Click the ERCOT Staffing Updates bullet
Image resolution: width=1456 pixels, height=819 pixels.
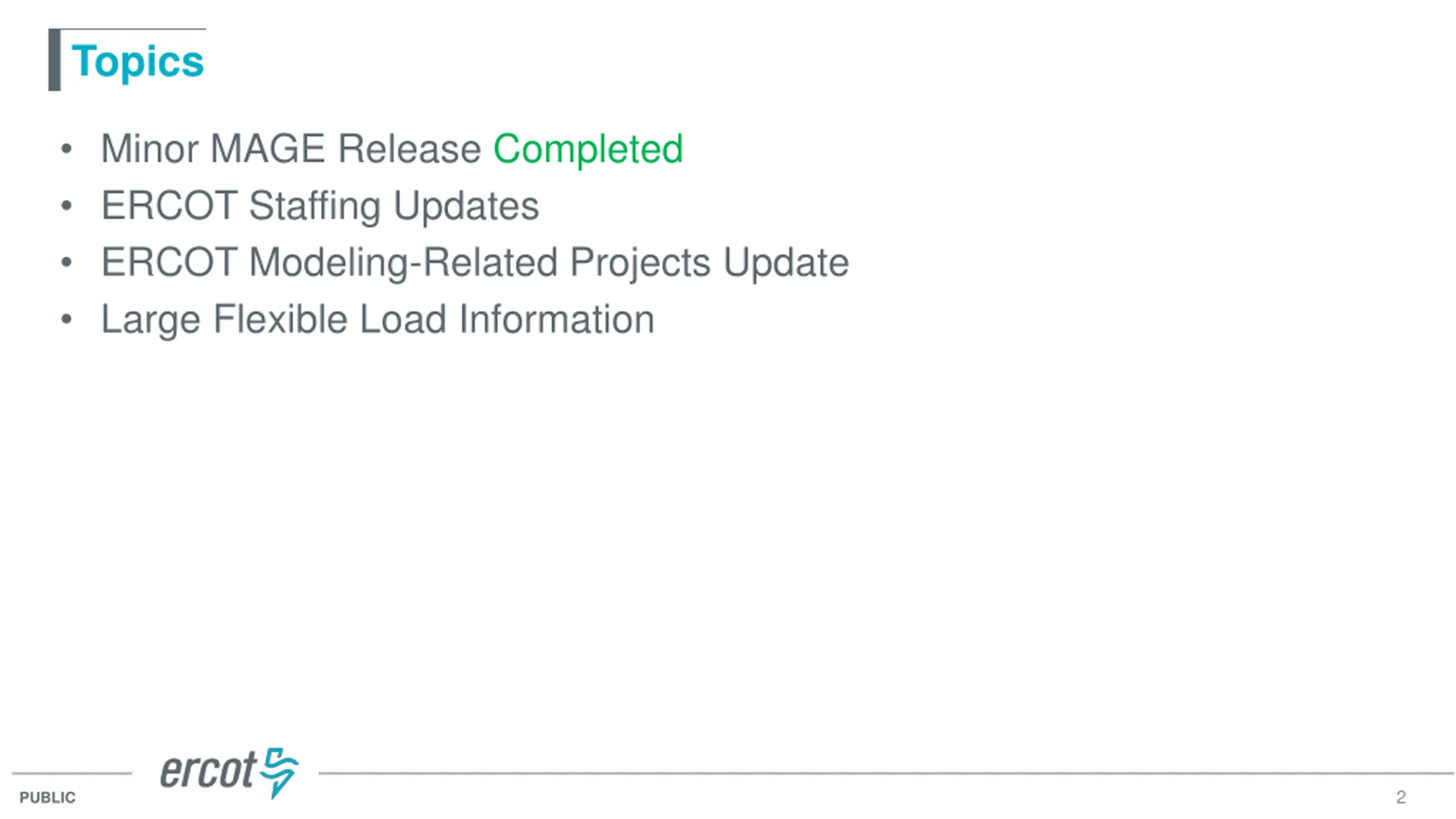pyautogui.click(x=320, y=205)
